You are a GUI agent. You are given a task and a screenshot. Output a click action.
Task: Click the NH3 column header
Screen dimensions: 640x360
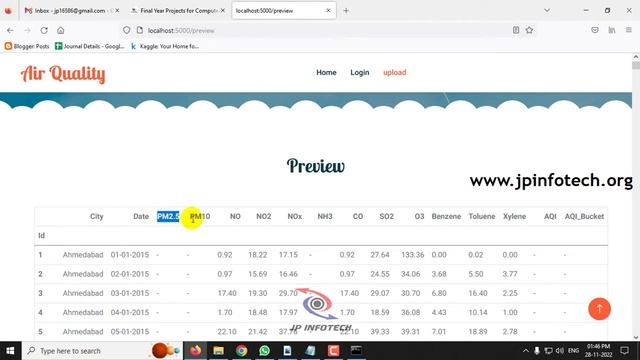pos(325,216)
